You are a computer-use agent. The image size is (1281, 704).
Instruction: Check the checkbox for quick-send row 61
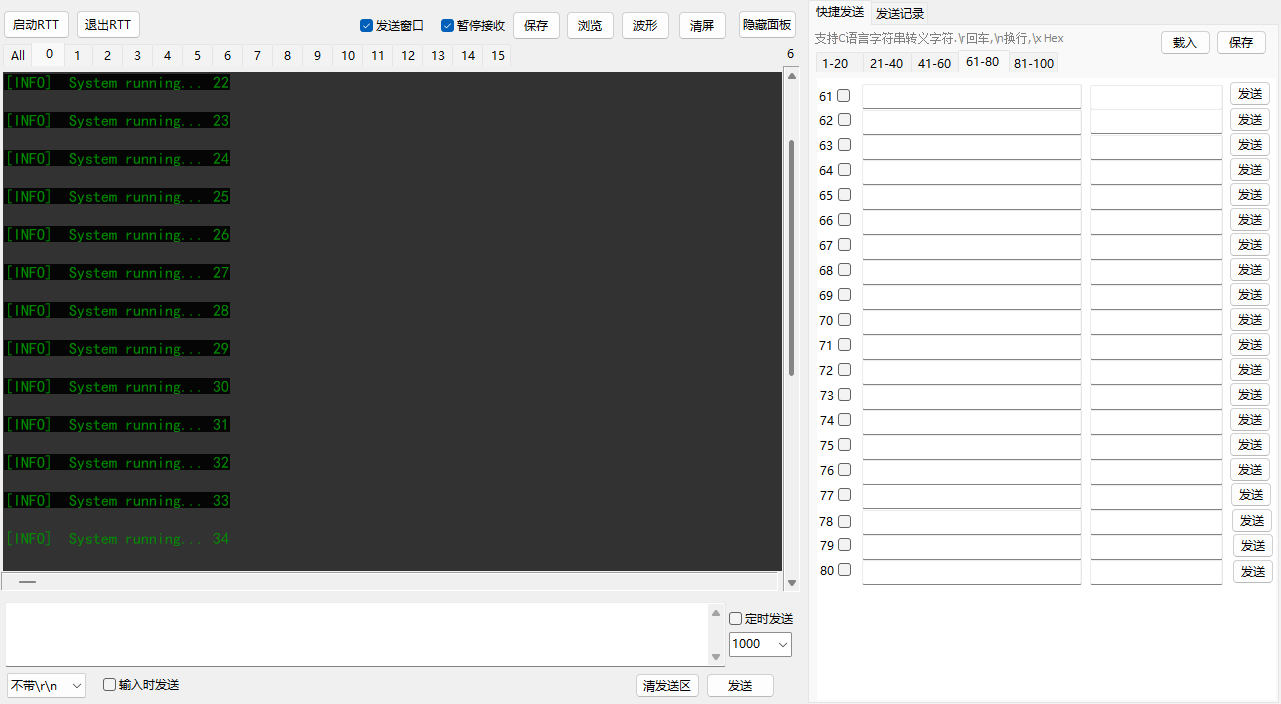click(x=845, y=92)
